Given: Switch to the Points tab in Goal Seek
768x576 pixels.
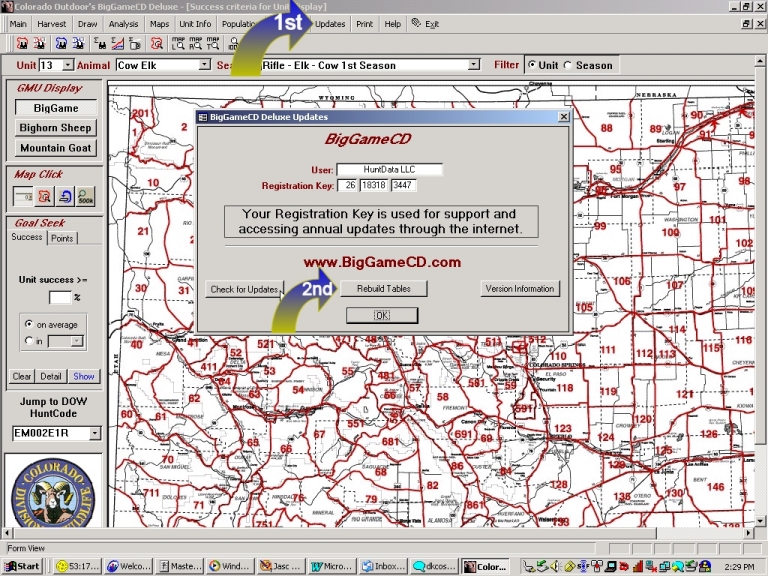Looking at the screenshot, I should pyautogui.click(x=62, y=238).
